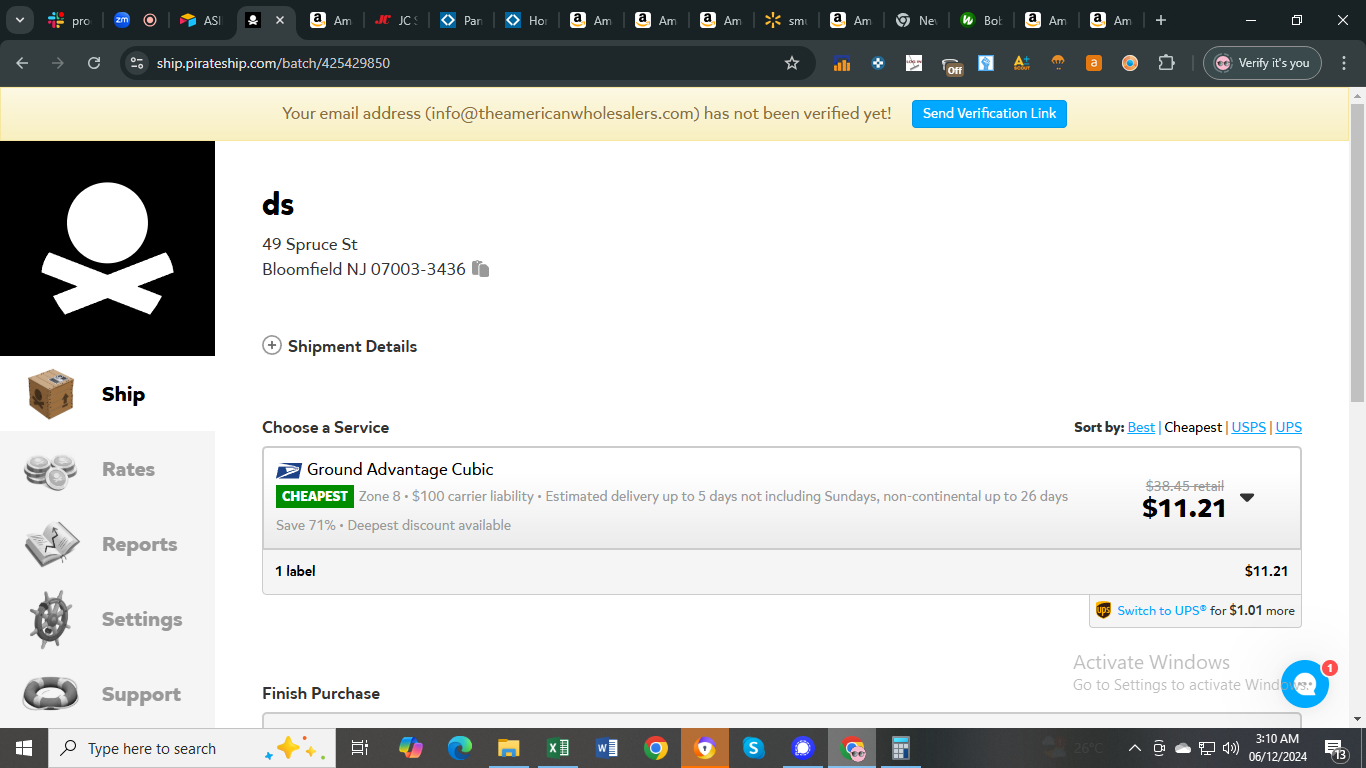The height and width of the screenshot is (768, 1366).
Task: Click the $38.45 retail price text
Action: click(x=1184, y=486)
